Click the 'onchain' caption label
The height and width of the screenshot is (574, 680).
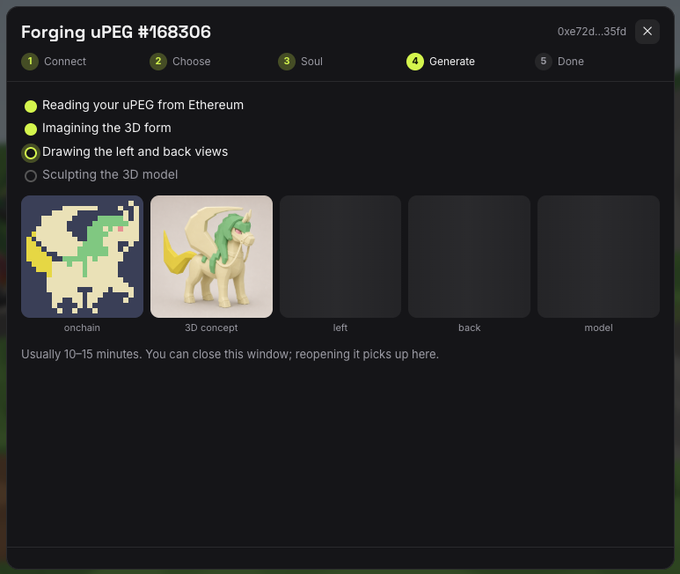coord(82,328)
